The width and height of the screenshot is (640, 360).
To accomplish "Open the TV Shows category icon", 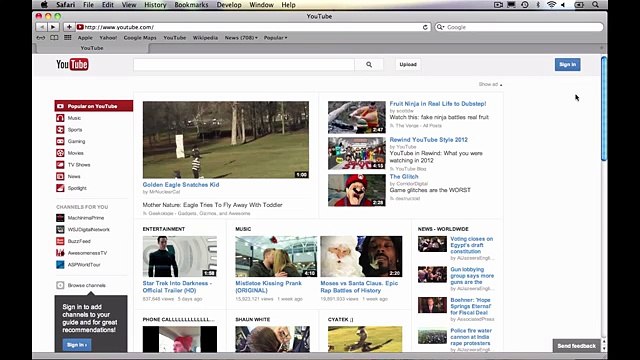I will click(60, 164).
